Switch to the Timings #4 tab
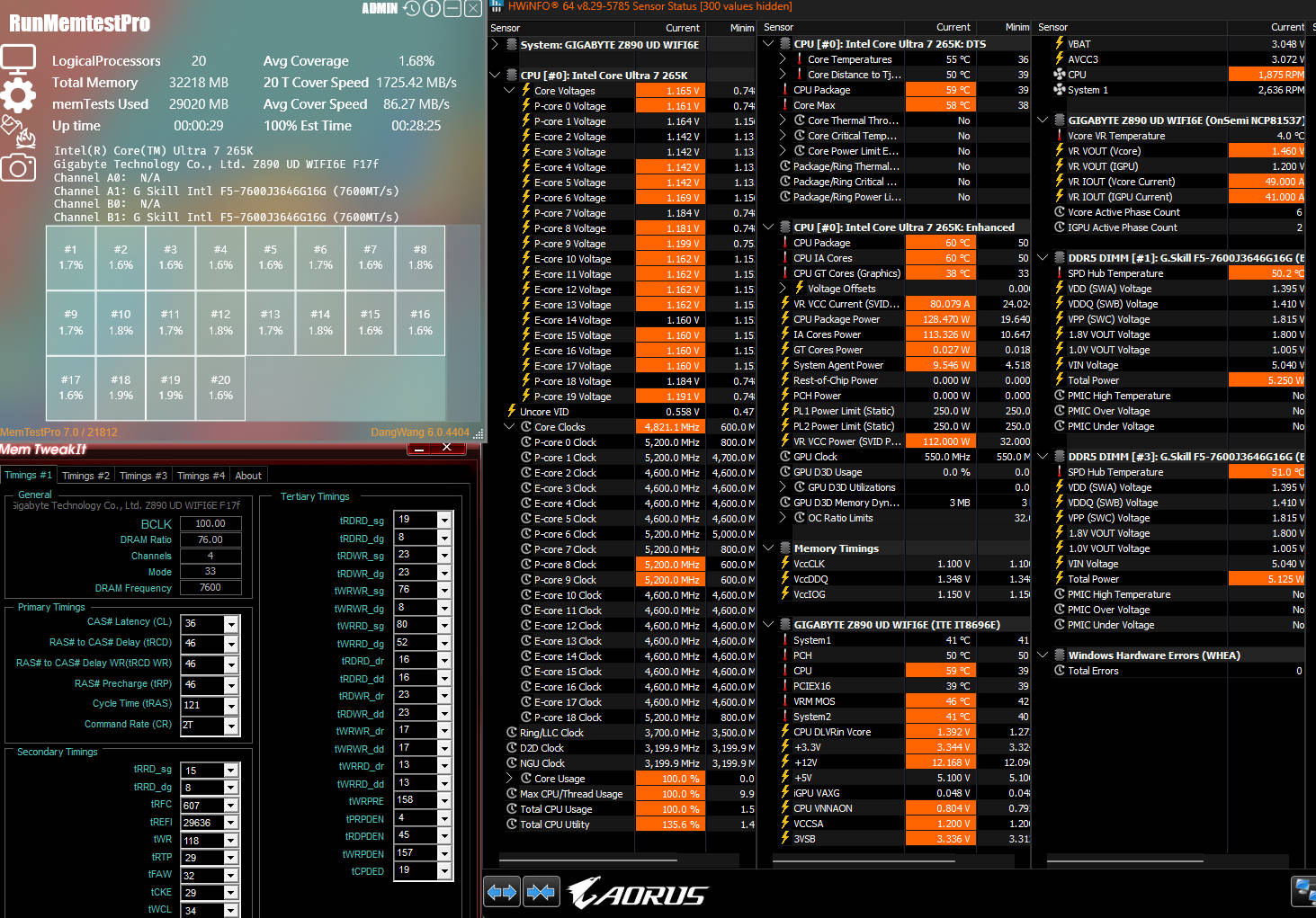This screenshot has height=918, width=1316. [x=201, y=476]
